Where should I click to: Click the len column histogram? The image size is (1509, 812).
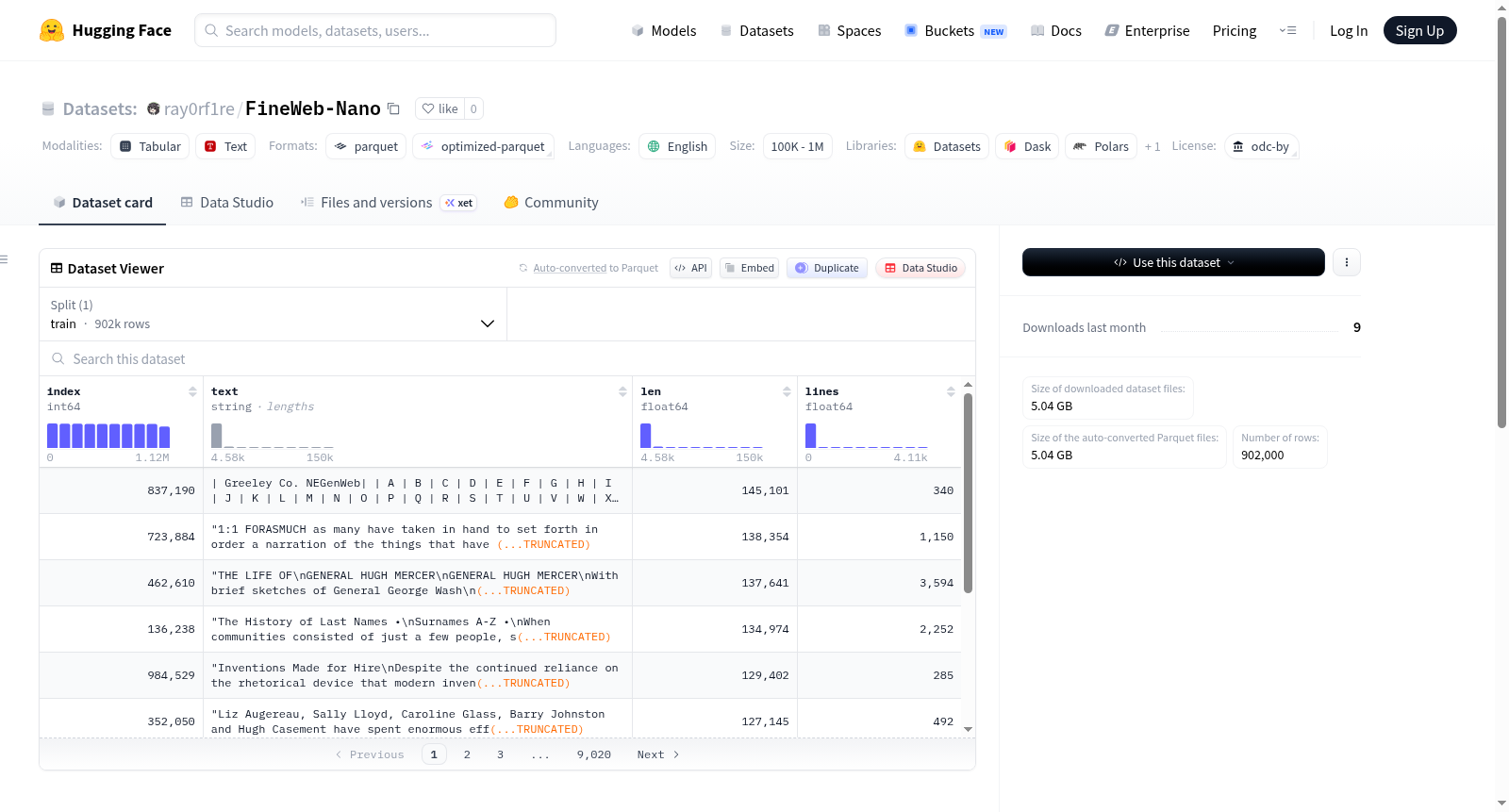[x=702, y=436]
